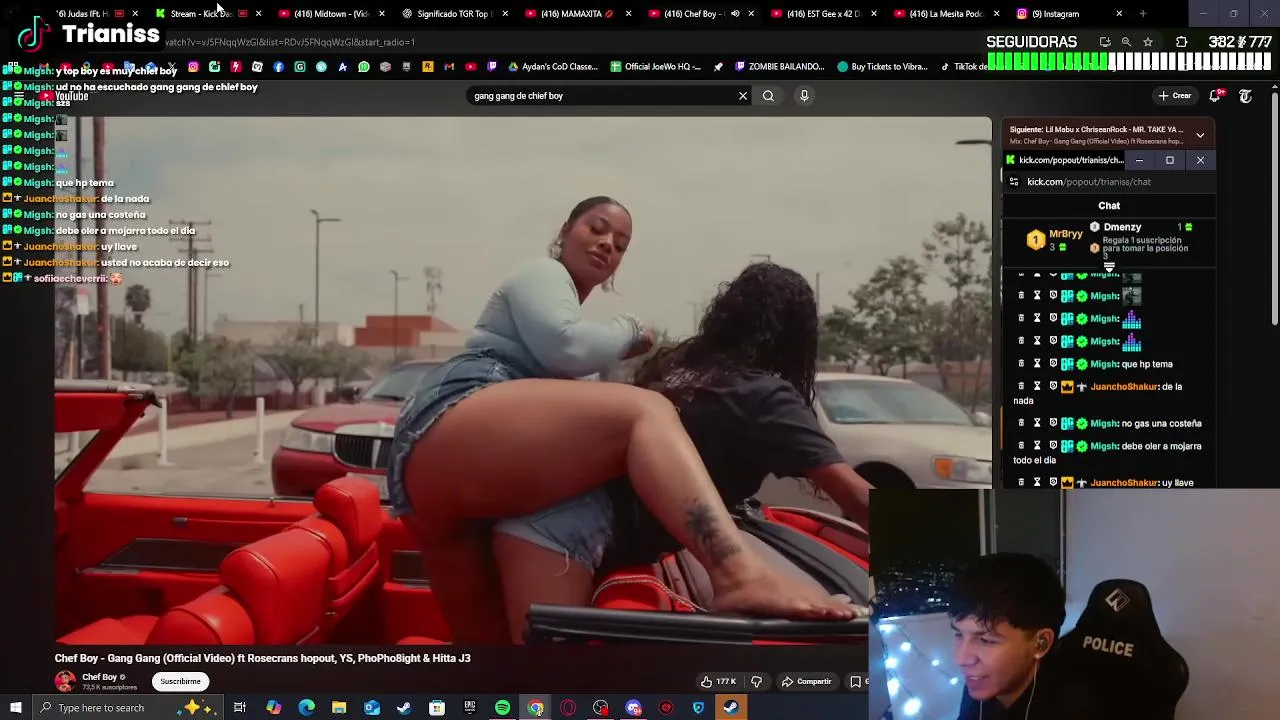Click the YouTube search magnifier button

[768, 96]
